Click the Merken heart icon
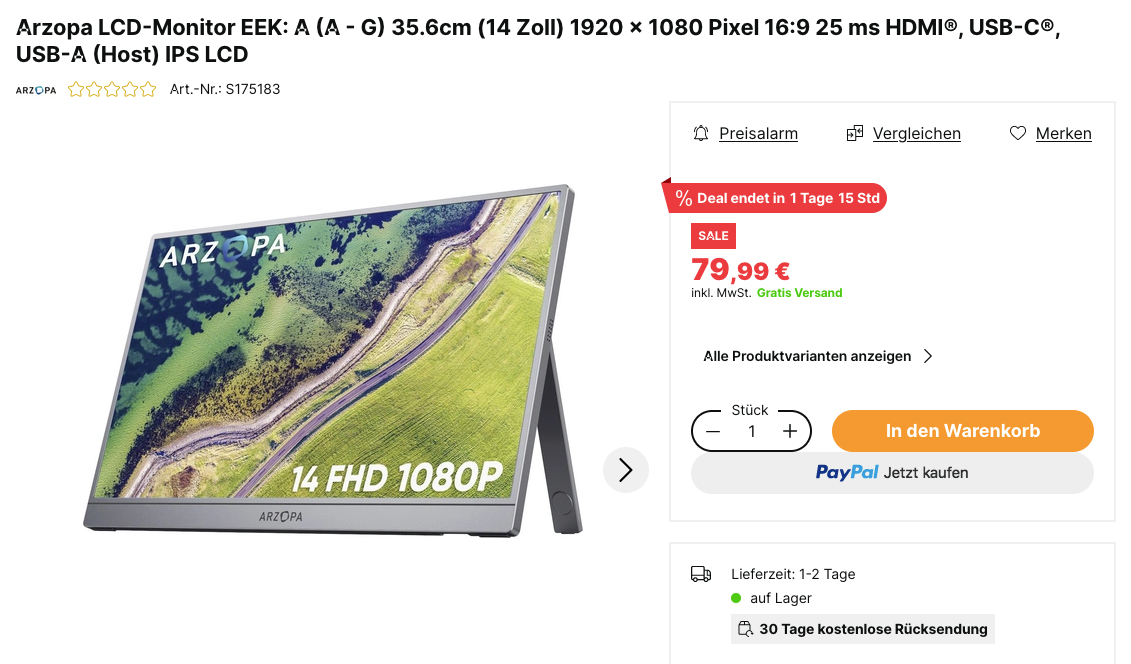This screenshot has height=664, width=1131. click(1018, 133)
